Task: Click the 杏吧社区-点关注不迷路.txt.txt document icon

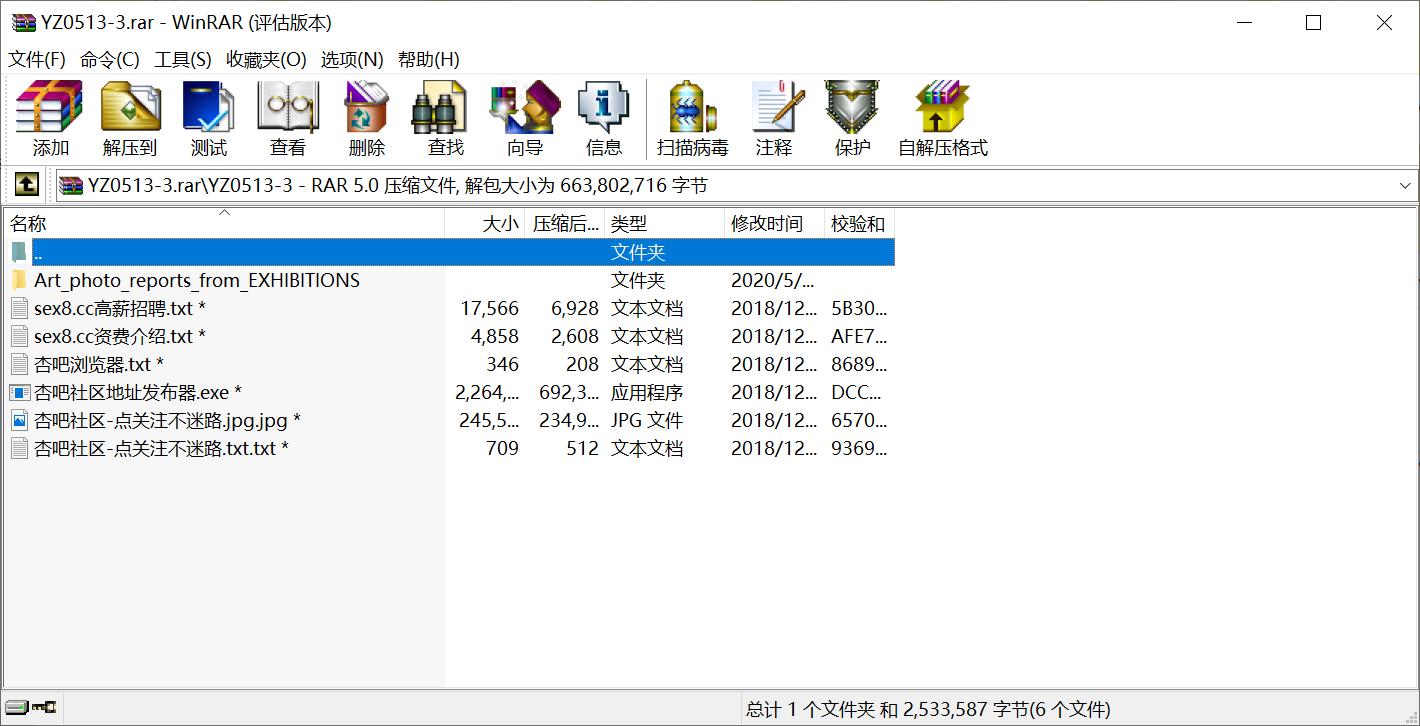Action: coord(20,448)
